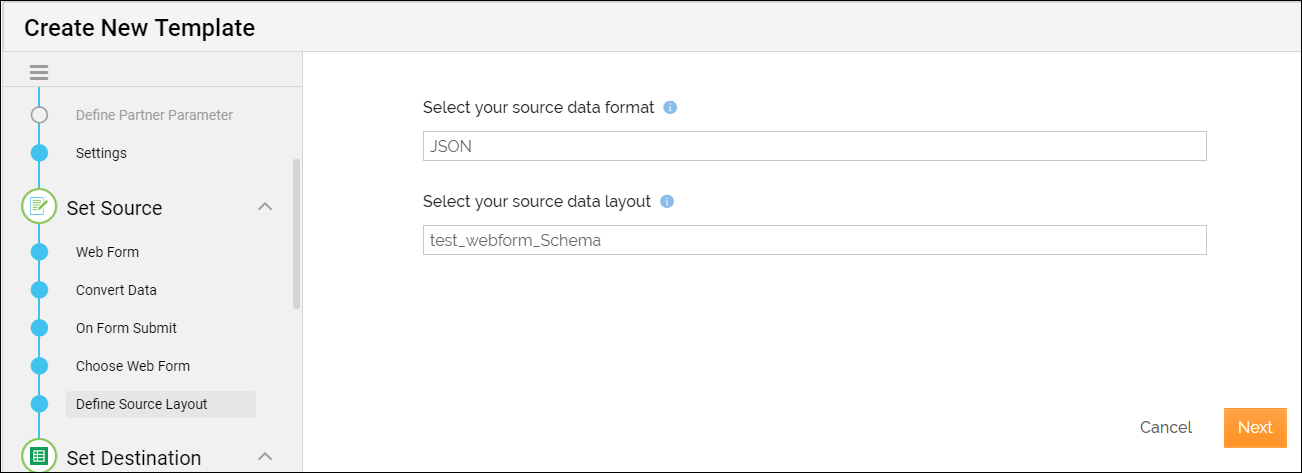The width and height of the screenshot is (1302, 473).
Task: Click the Set Destination spreadsheet icon
Action: click(39, 457)
